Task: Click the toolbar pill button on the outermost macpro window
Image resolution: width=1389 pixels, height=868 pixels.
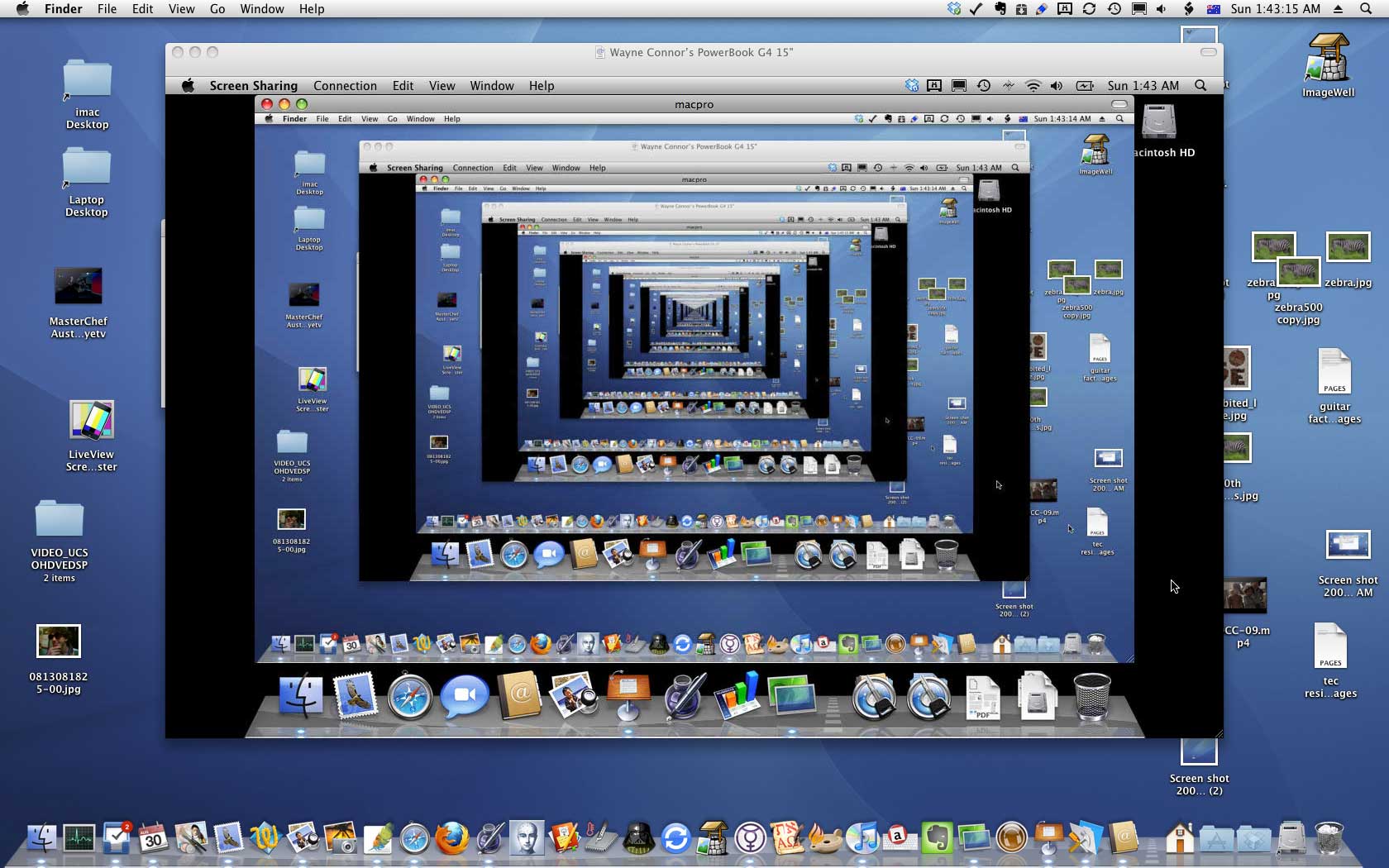Action: coord(1119,104)
